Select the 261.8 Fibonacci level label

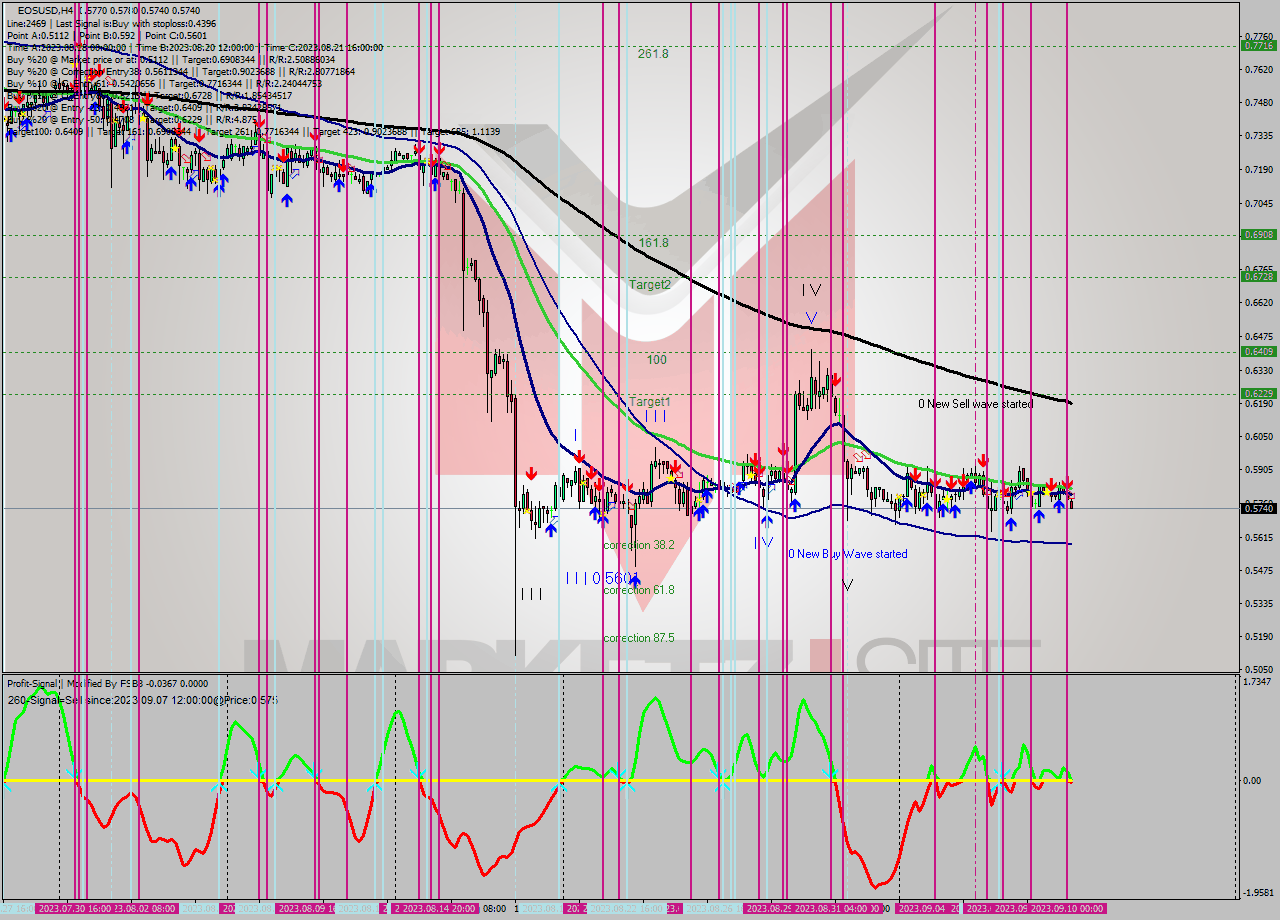tap(653, 54)
